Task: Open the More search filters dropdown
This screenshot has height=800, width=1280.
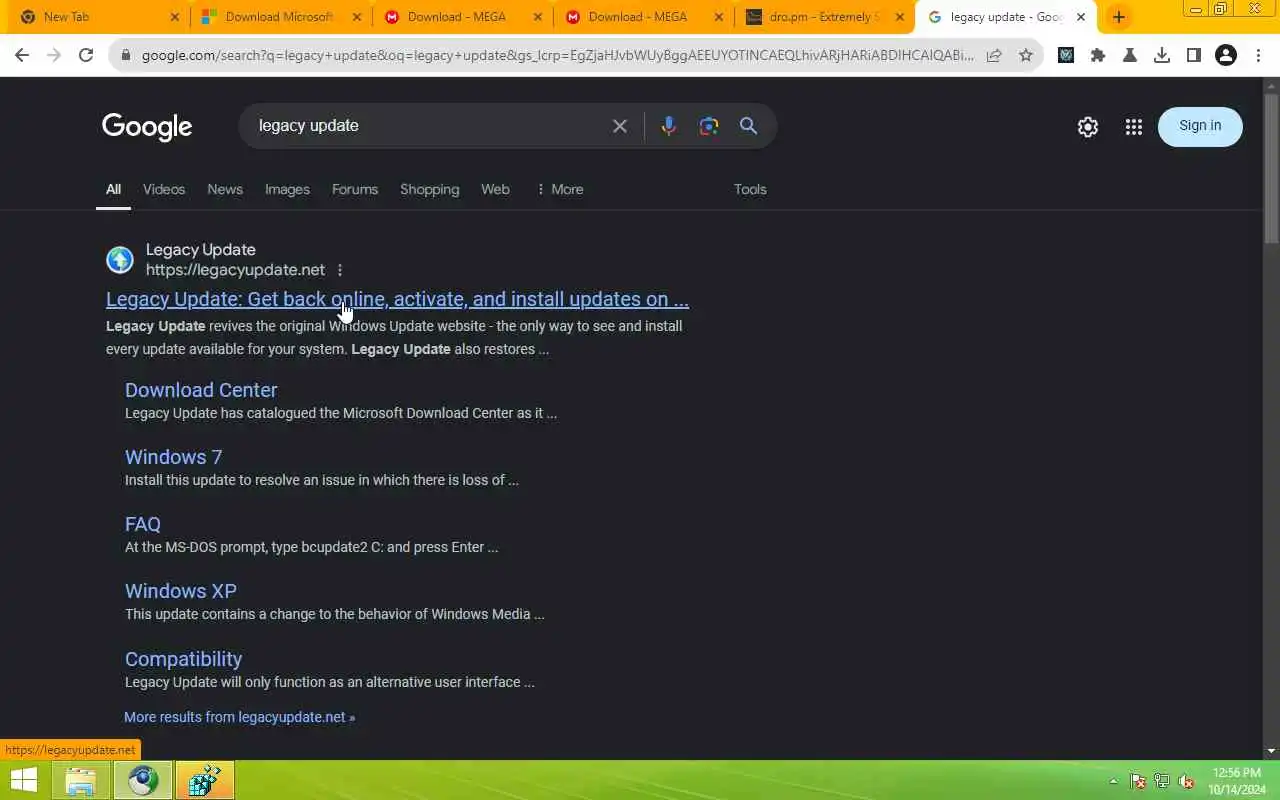Action: [x=560, y=189]
